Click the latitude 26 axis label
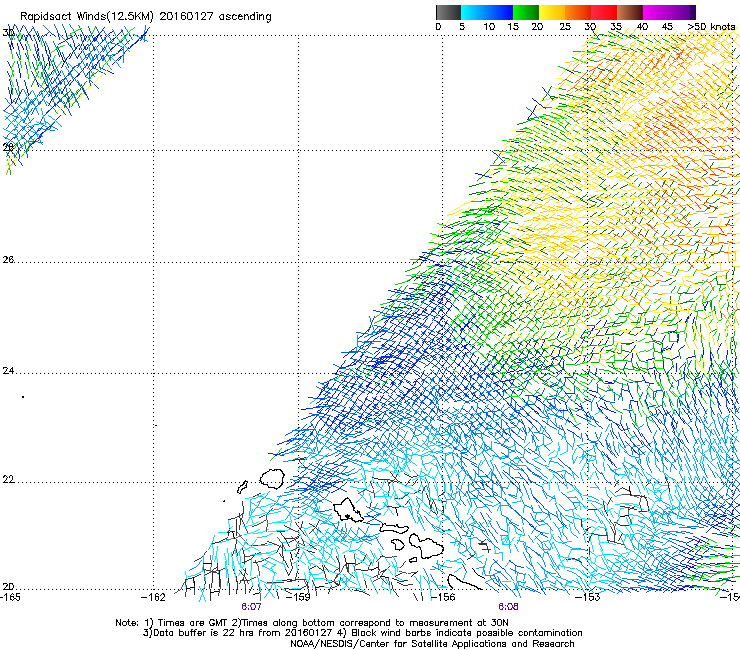 [8, 259]
